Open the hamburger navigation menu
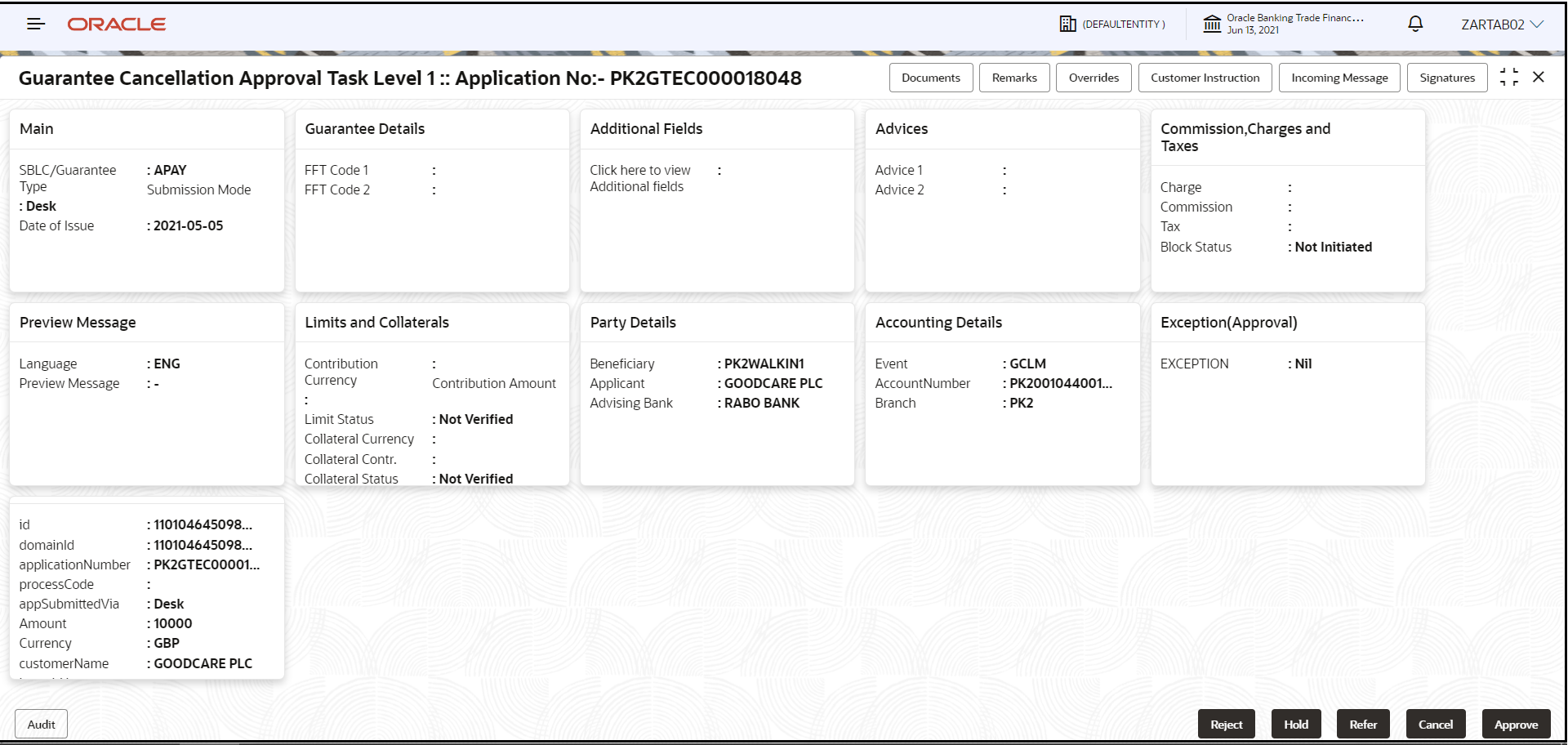The image size is (1568, 745). click(35, 24)
